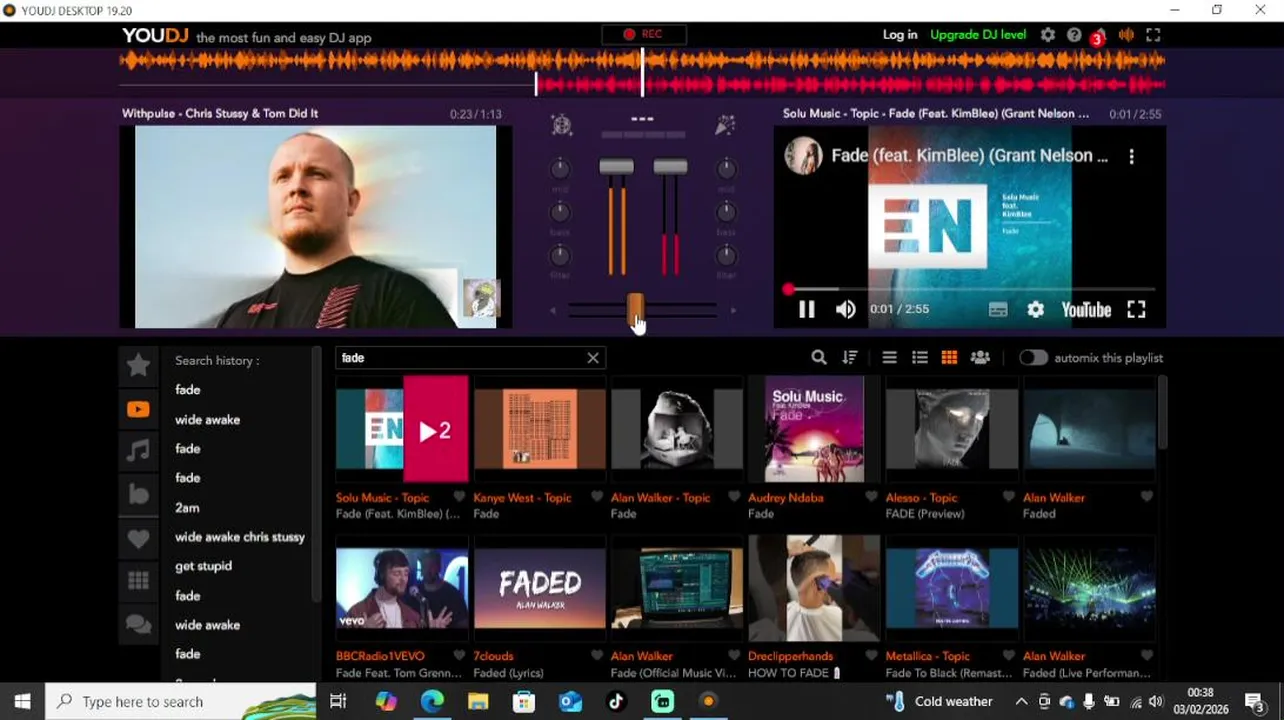Click Upgrade DJ level link

(978, 35)
